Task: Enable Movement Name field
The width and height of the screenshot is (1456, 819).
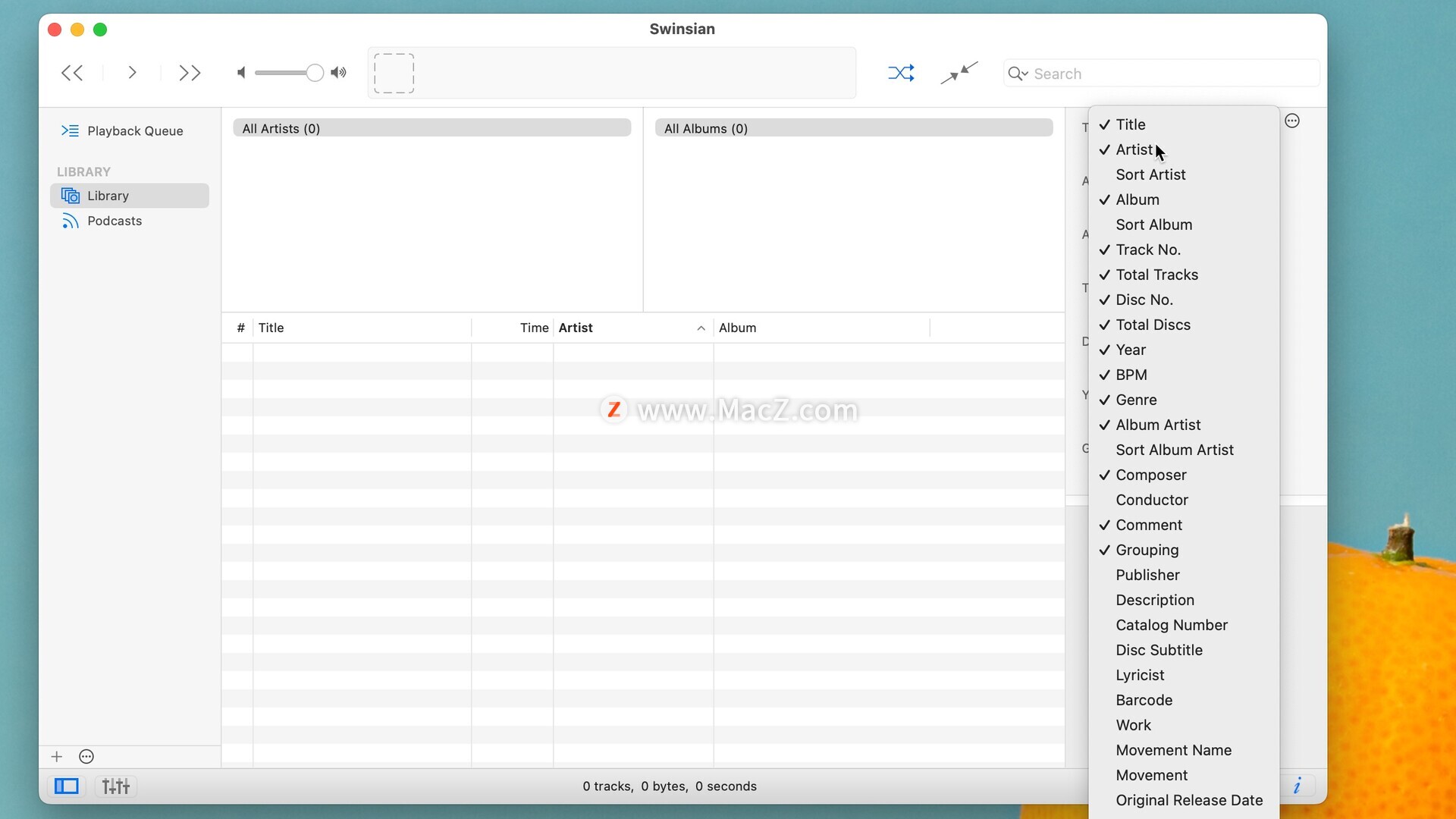Action: point(1184,750)
